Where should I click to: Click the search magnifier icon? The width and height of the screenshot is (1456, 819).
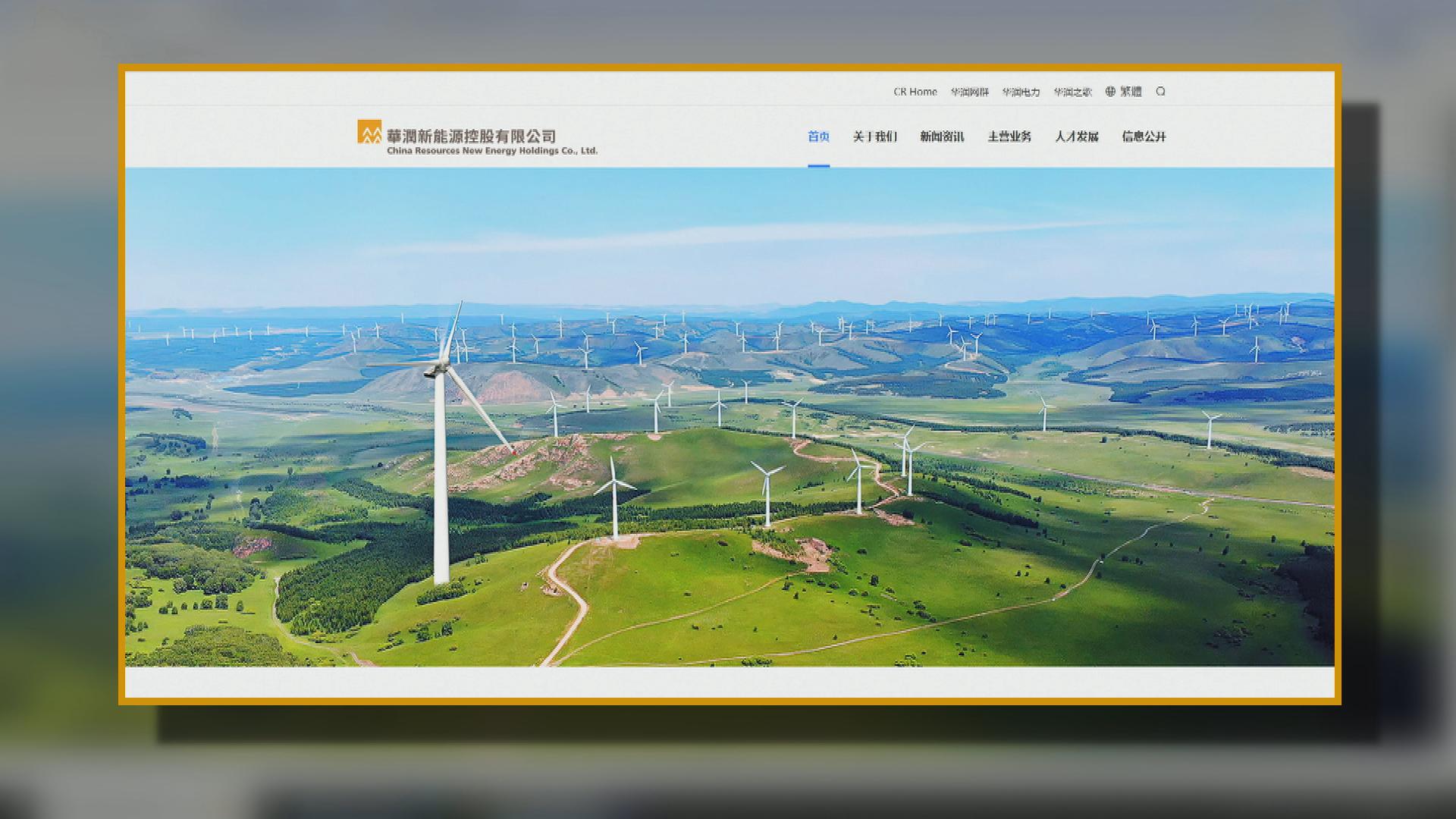click(1160, 92)
